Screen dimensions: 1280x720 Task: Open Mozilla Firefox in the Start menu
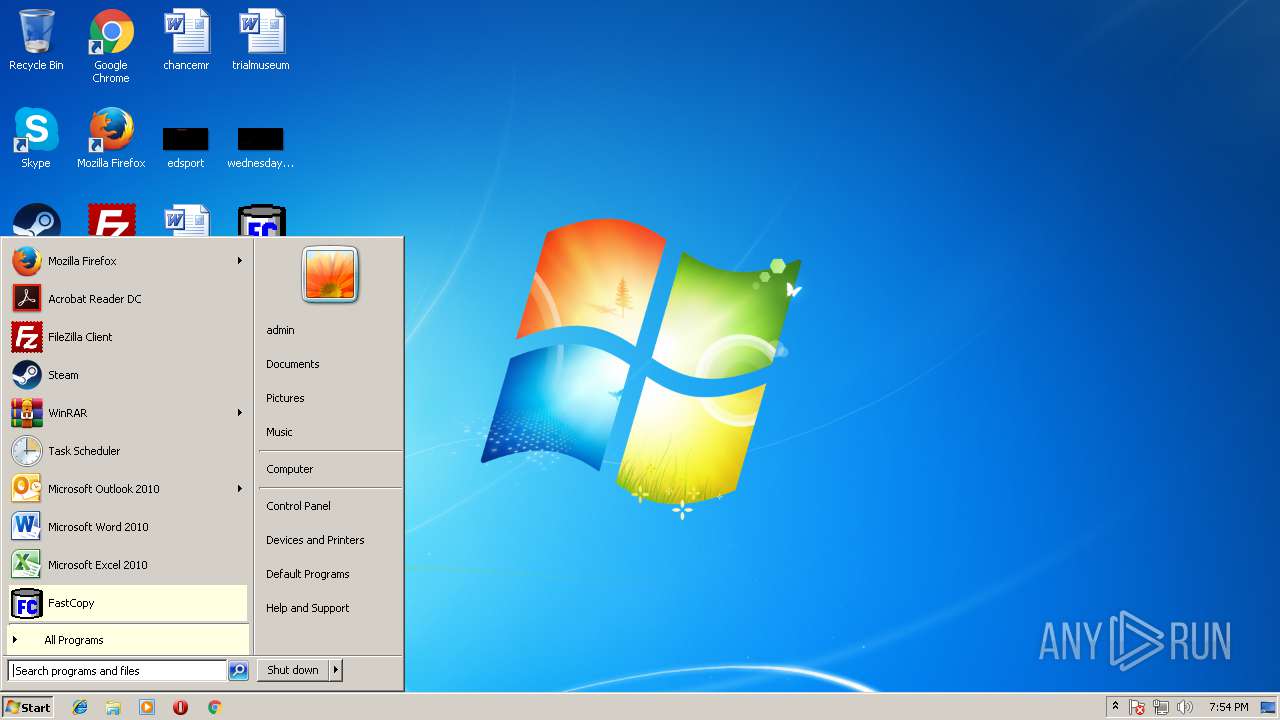click(127, 261)
